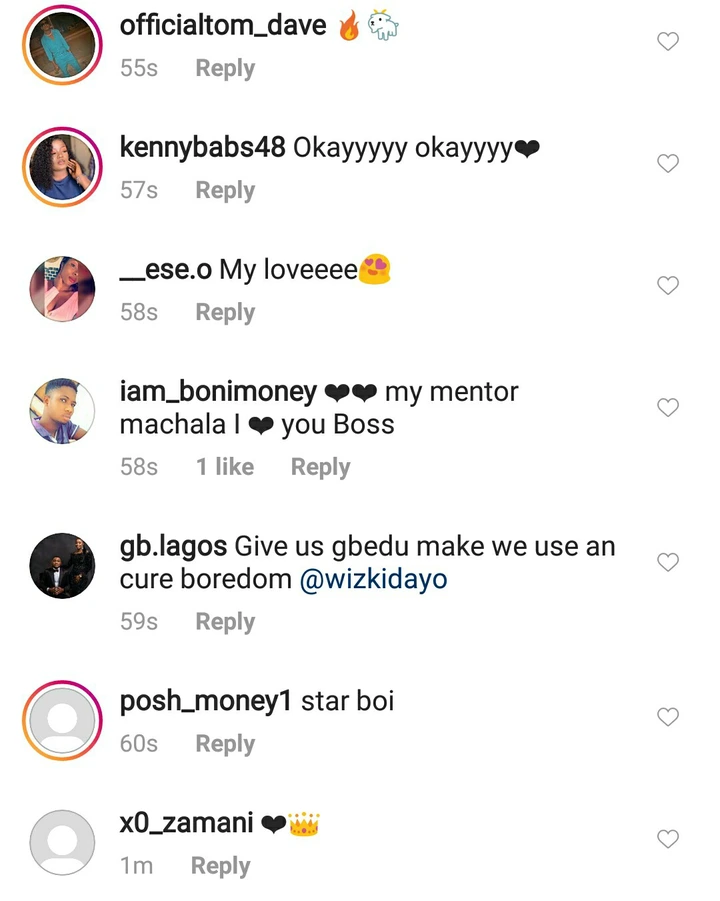Tap the heart on kennybabs48's comment

pyautogui.click(x=667, y=163)
